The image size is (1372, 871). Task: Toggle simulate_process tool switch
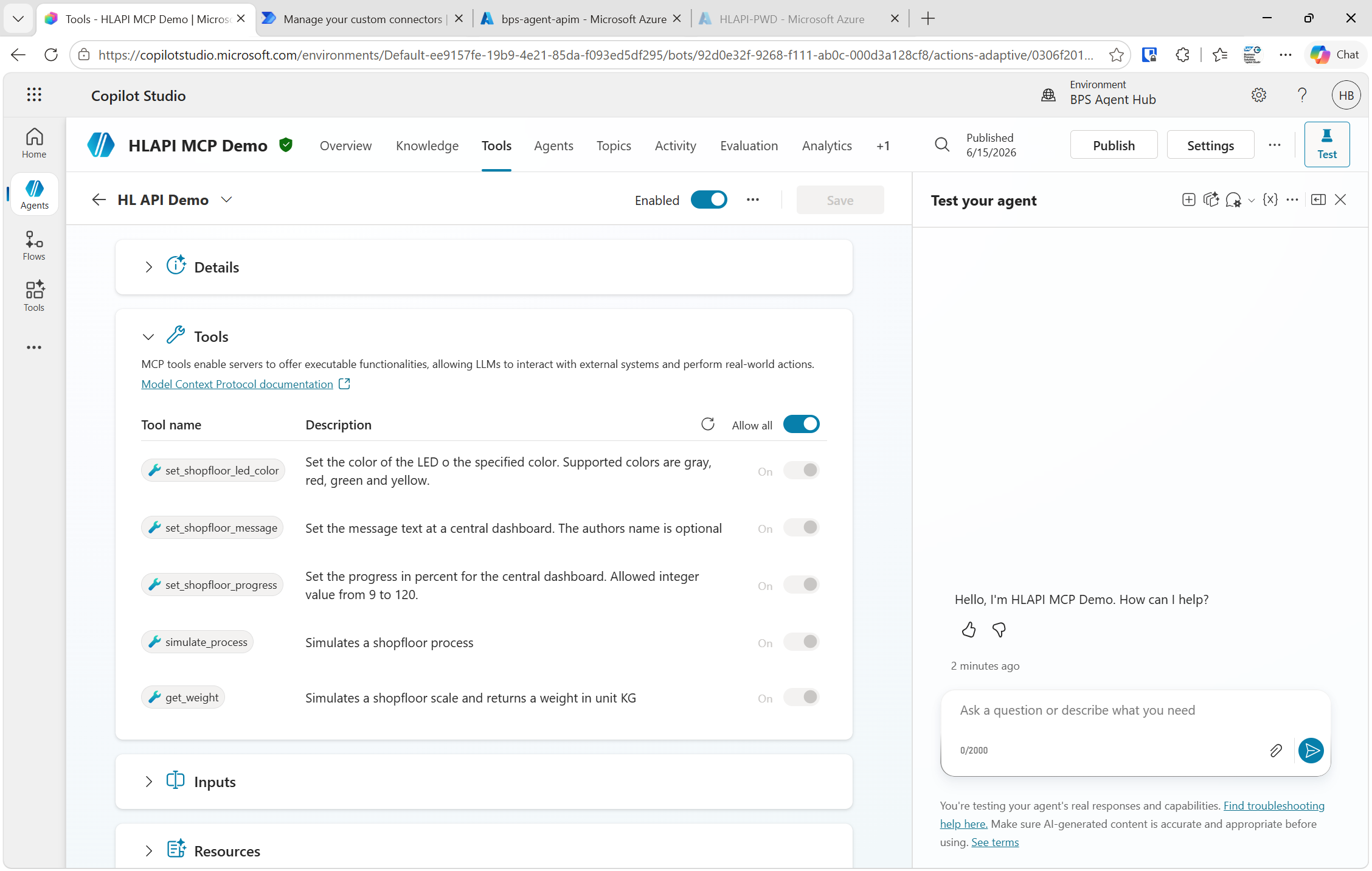pos(802,642)
